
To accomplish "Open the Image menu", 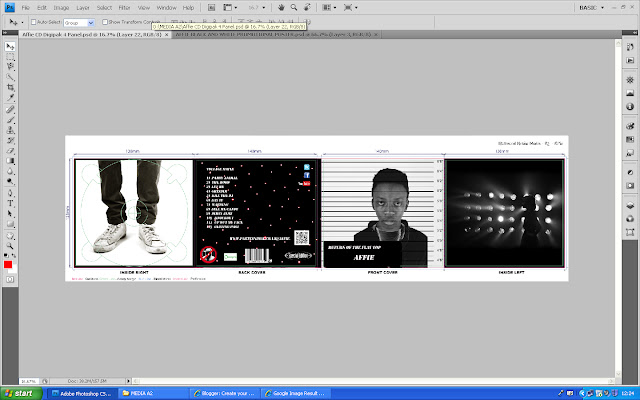I will click(61, 7).
